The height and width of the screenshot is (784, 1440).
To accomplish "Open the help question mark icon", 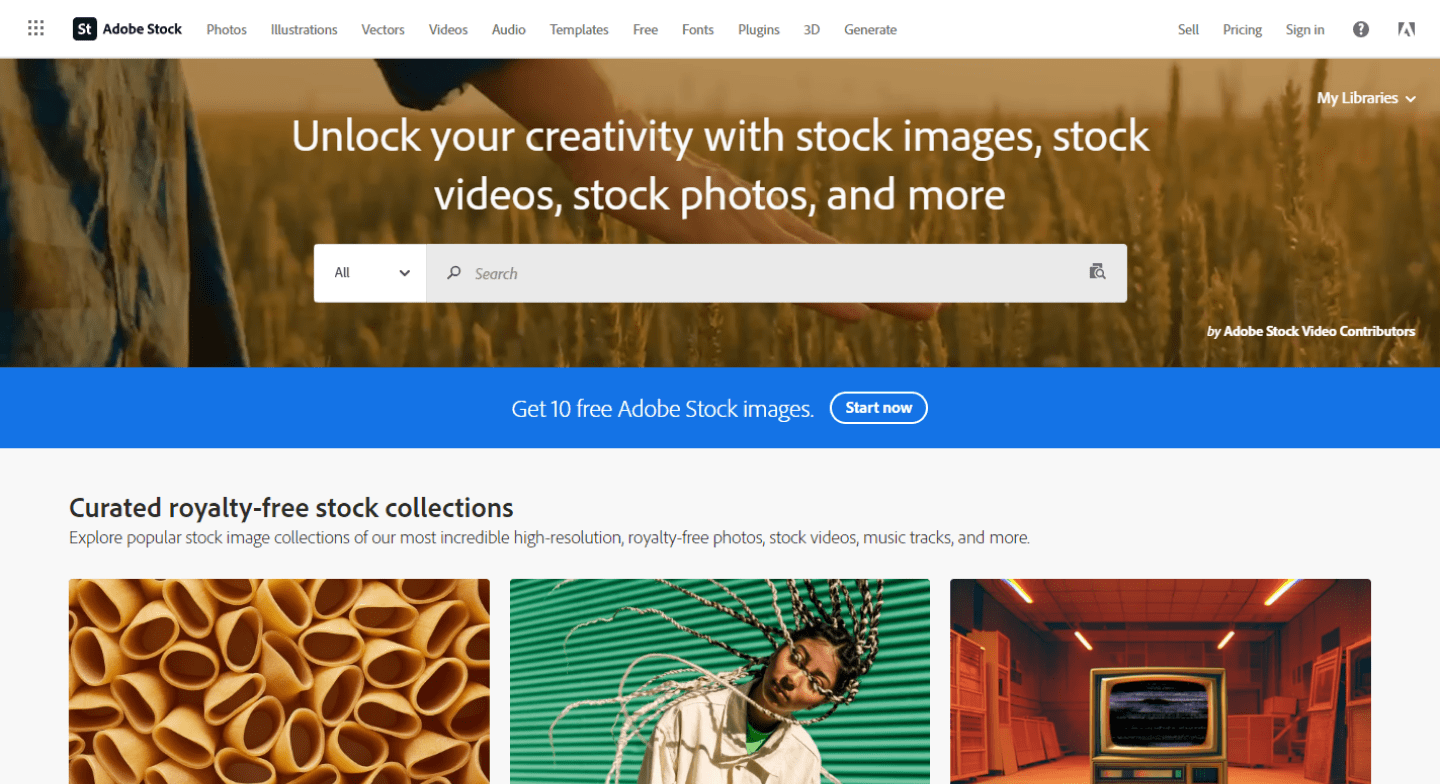I will [x=1360, y=29].
